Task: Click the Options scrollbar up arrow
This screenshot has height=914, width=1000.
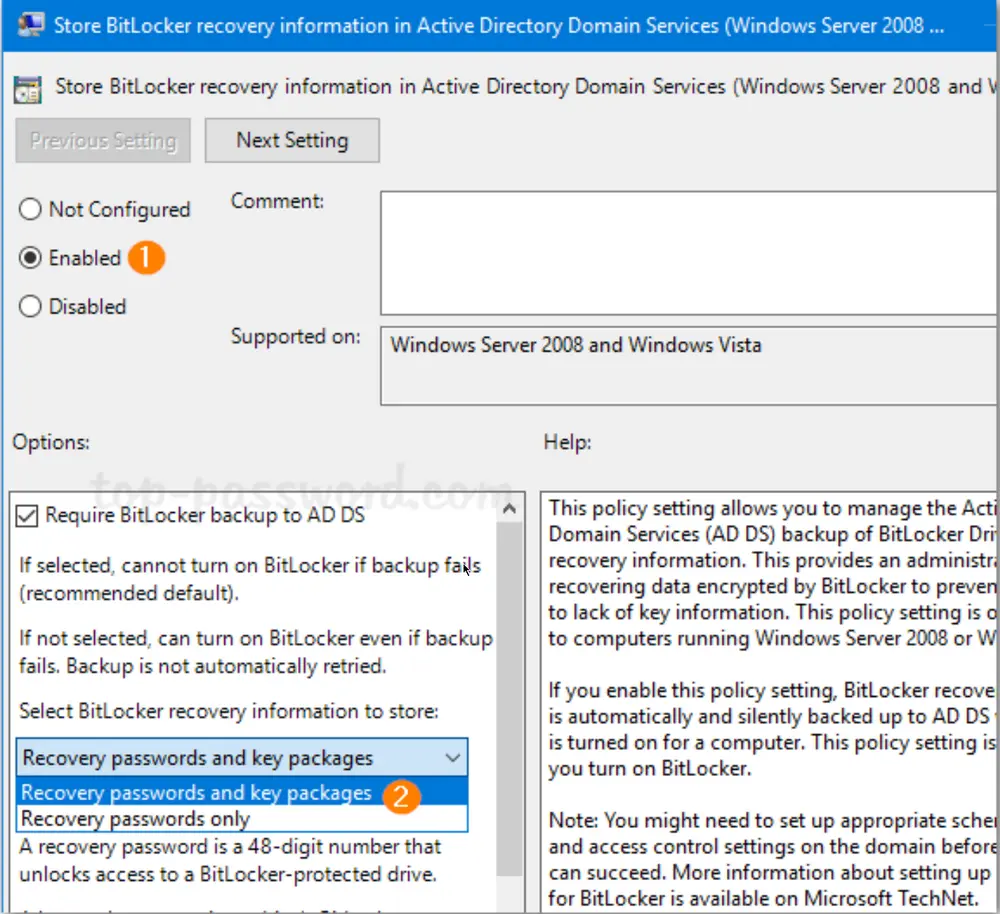Action: (510, 508)
